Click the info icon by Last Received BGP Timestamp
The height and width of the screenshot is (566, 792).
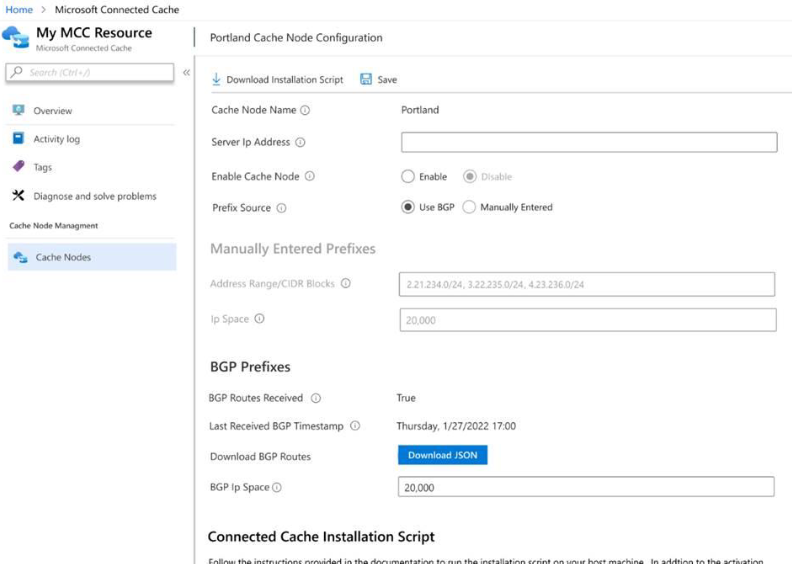point(355,426)
